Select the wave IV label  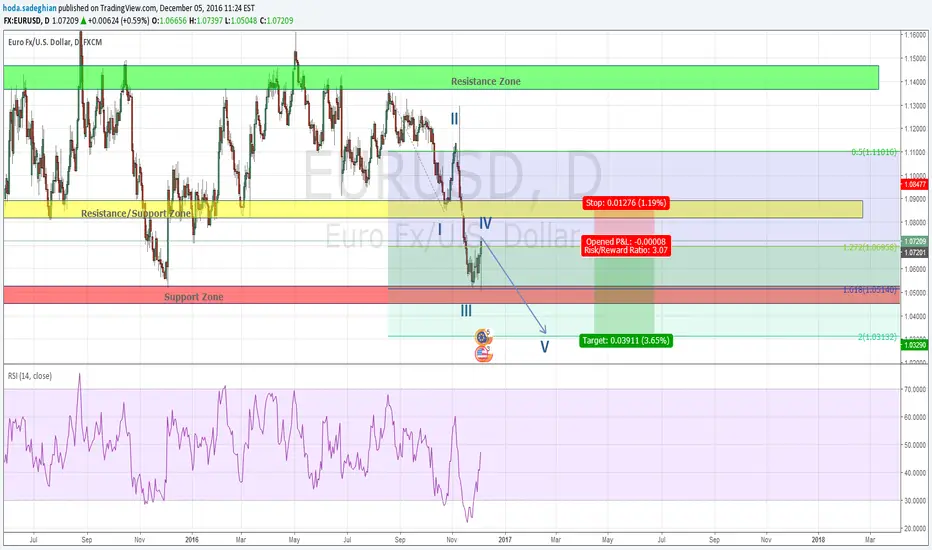(x=485, y=223)
